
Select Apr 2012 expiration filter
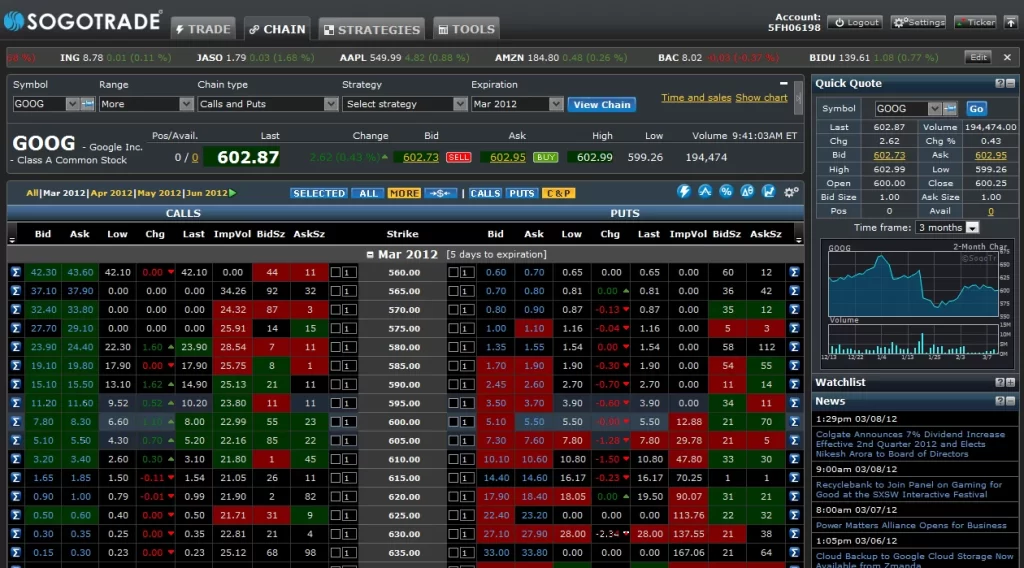click(111, 193)
